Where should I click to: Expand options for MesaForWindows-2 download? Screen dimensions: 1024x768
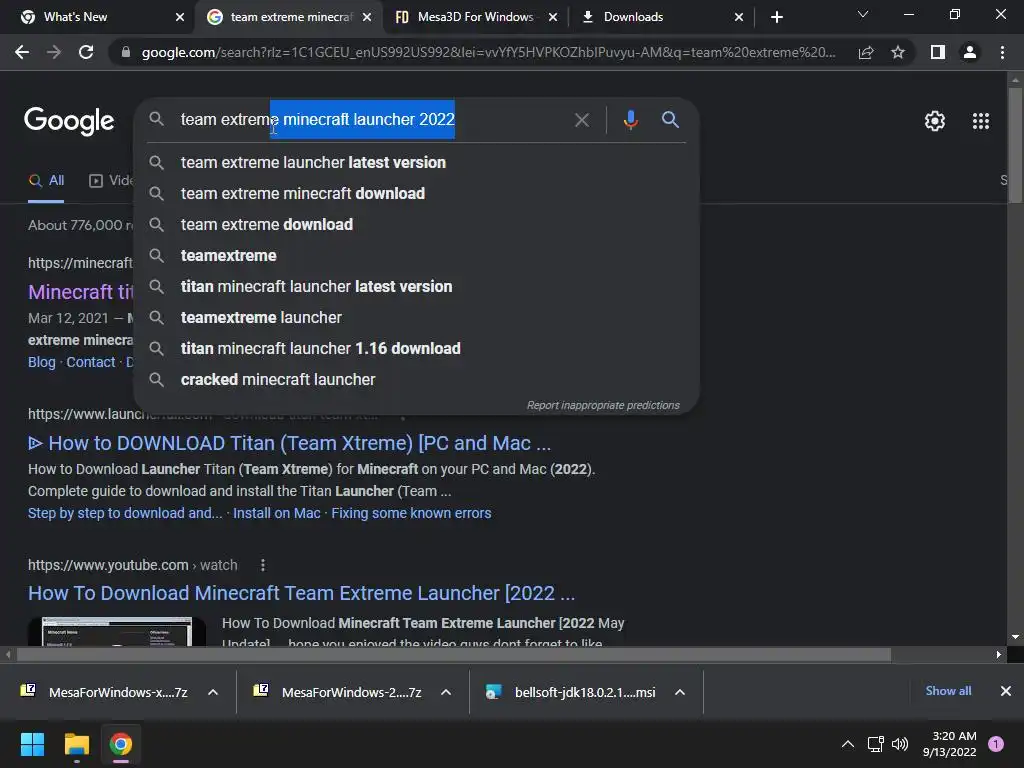[x=446, y=692]
